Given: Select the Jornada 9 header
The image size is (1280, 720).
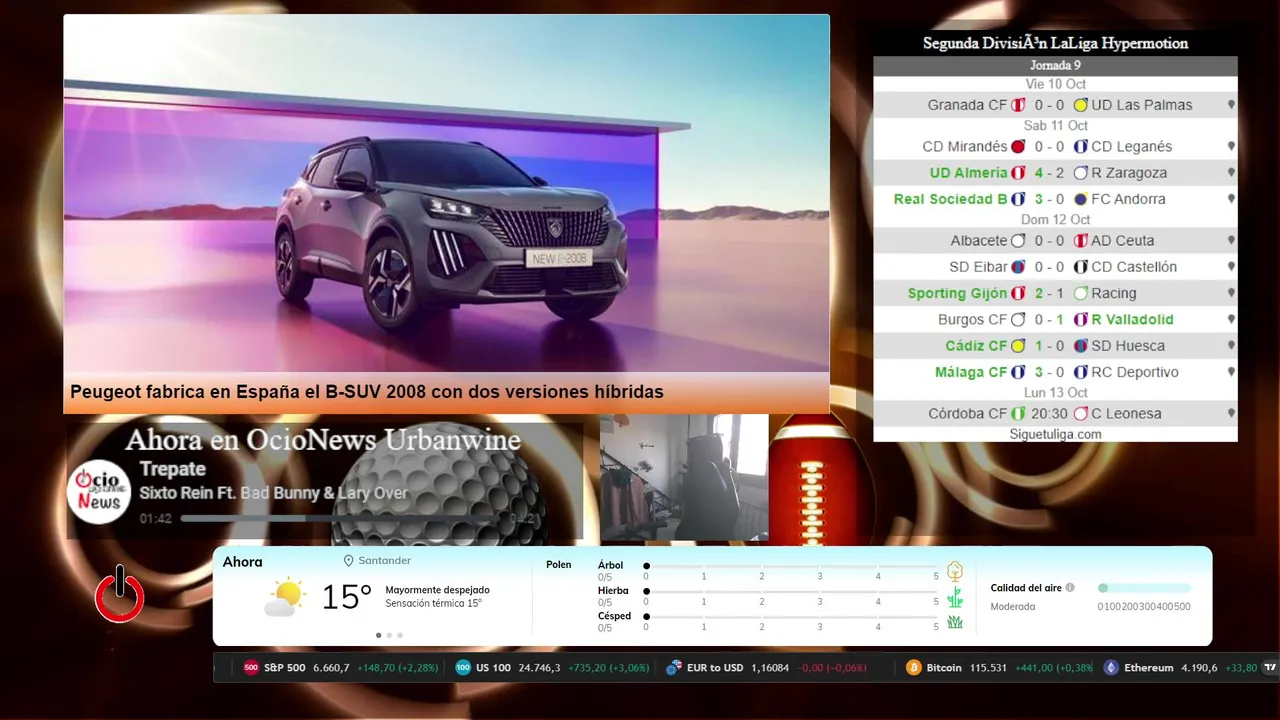Looking at the screenshot, I should pyautogui.click(x=1055, y=65).
